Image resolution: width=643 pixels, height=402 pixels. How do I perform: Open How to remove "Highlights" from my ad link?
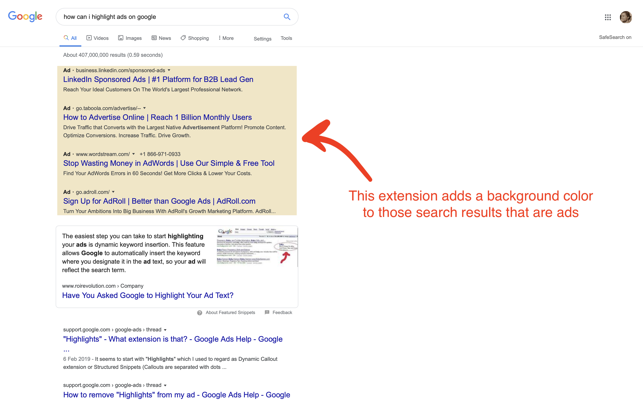point(177,395)
